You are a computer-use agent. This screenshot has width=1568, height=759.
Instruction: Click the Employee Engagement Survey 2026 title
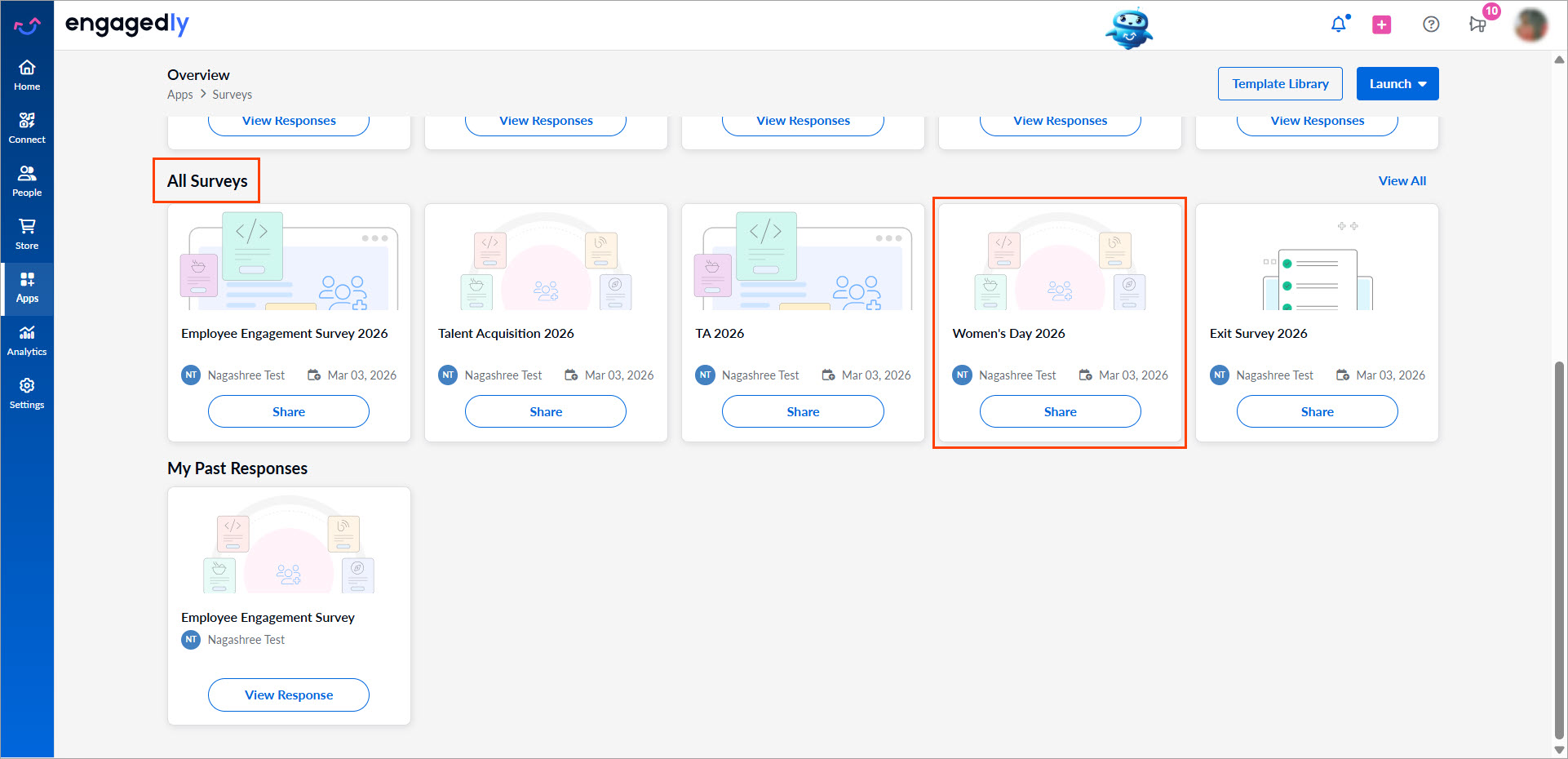pos(285,333)
